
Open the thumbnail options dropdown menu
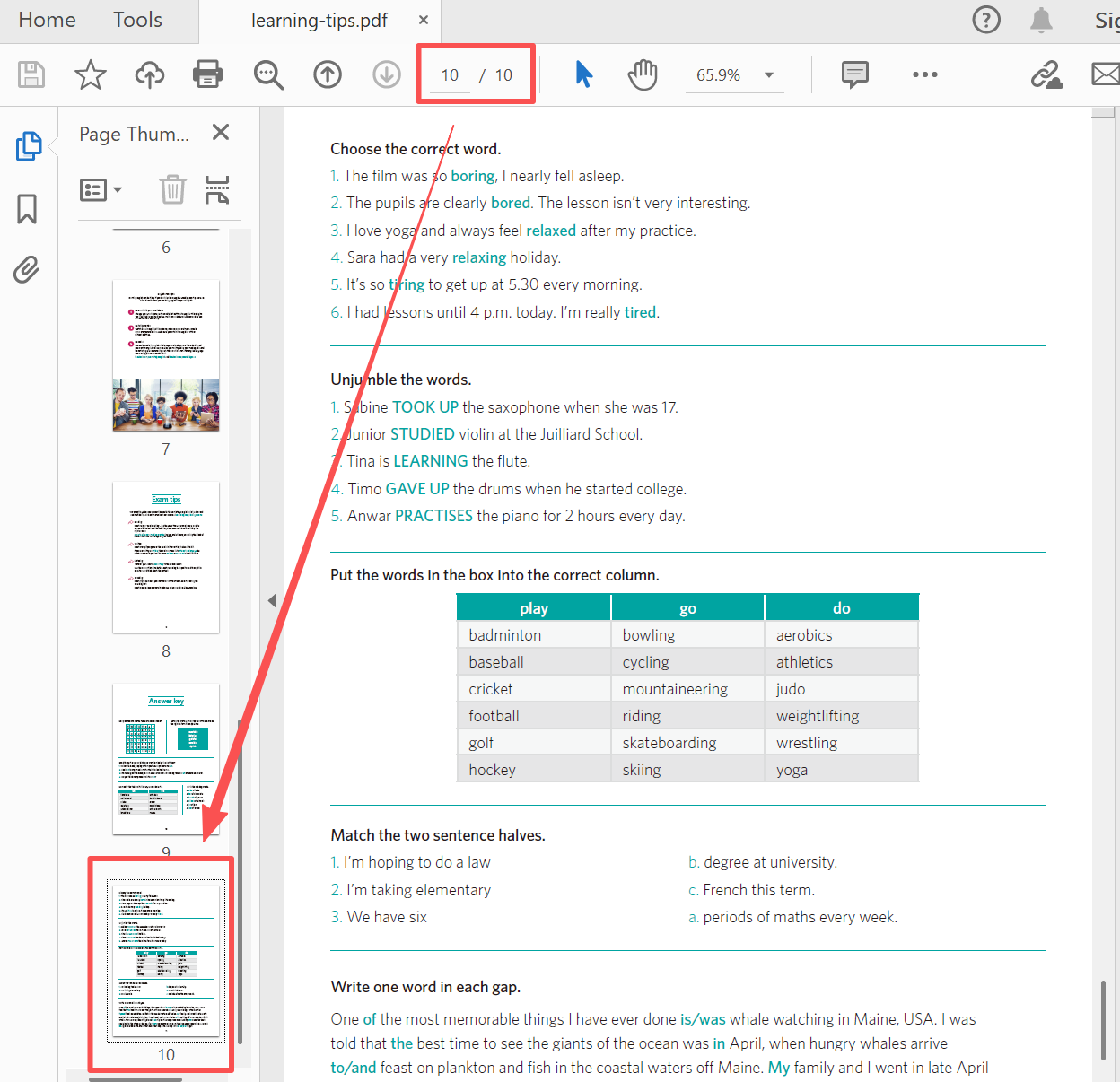(101, 189)
